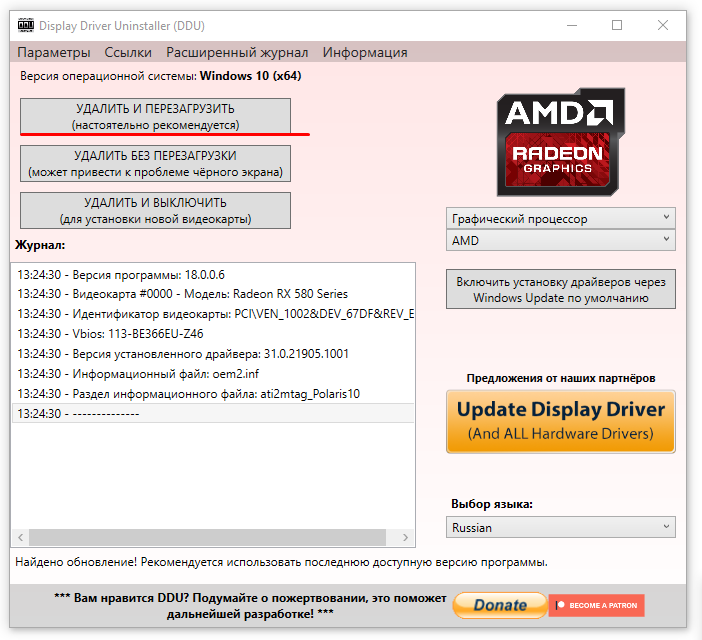Click the horizontal scrollbar thumb in log
The height and width of the screenshot is (640, 702).
[207, 537]
